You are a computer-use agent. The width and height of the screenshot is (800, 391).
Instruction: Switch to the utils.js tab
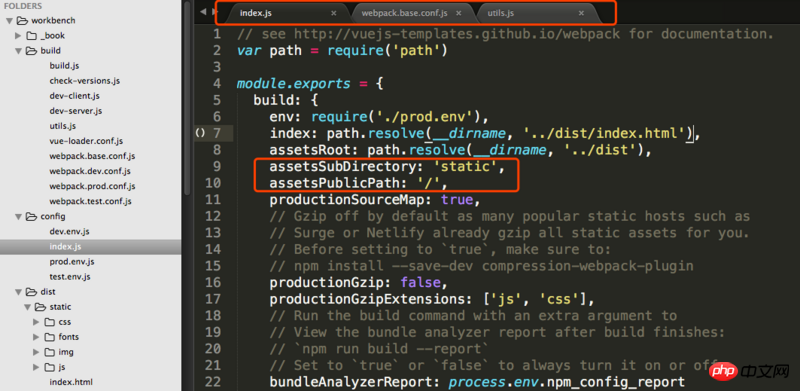tap(538, 13)
